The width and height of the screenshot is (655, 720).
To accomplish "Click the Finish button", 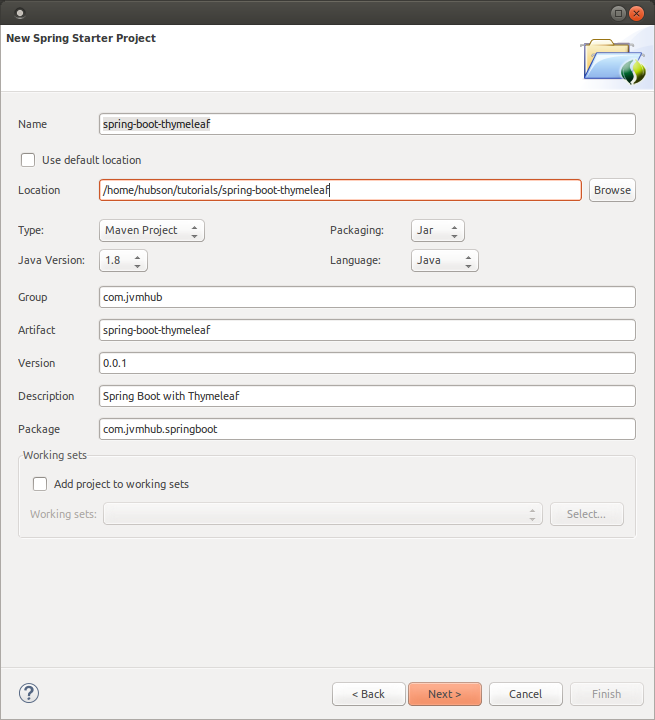I will point(606,694).
